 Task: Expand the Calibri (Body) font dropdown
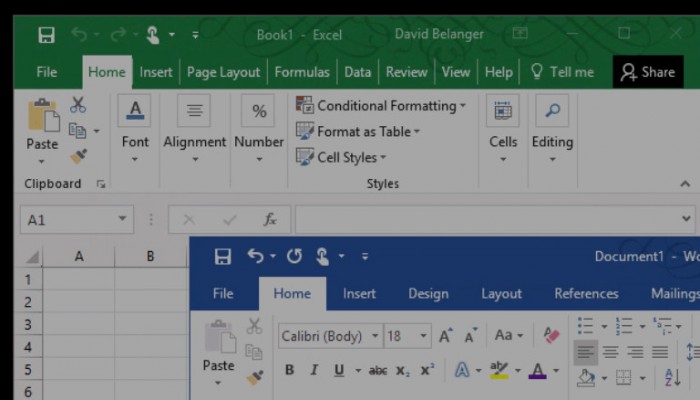tap(375, 336)
